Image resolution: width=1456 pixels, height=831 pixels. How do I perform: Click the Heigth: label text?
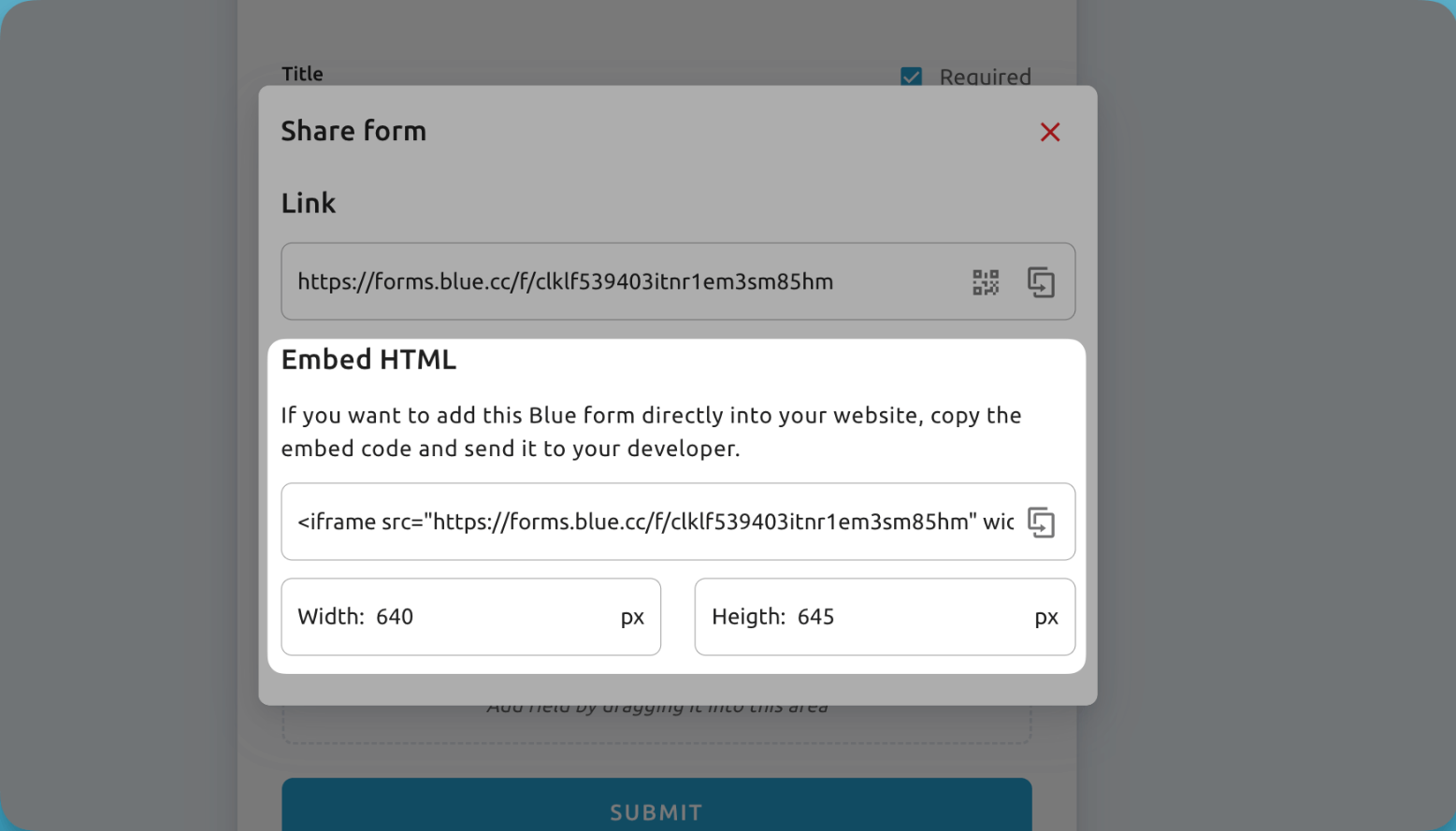click(748, 617)
